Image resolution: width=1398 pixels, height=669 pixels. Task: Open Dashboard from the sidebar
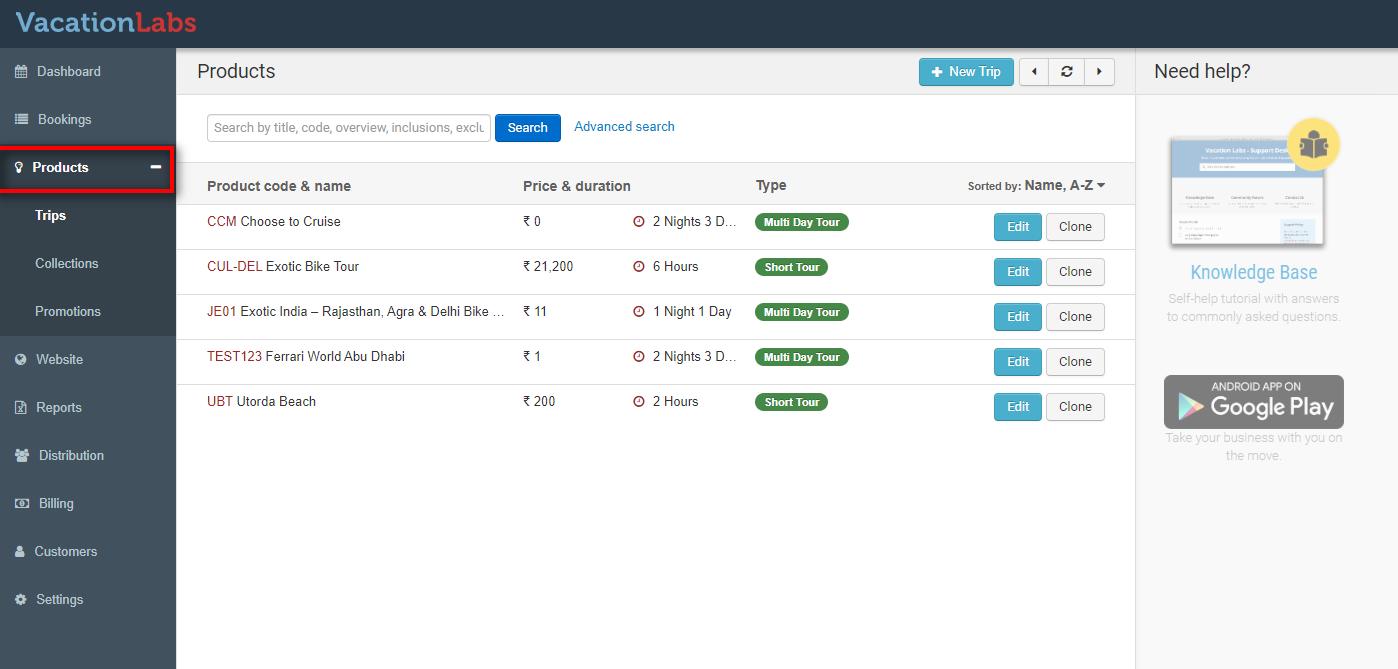(68, 72)
